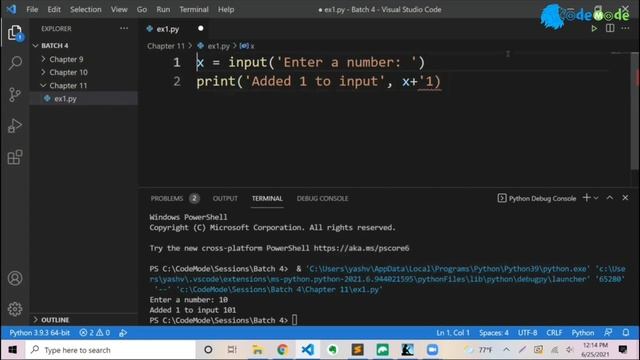Open the Search view in activity bar
Image resolution: width=640 pixels, height=360 pixels.
click(15, 63)
